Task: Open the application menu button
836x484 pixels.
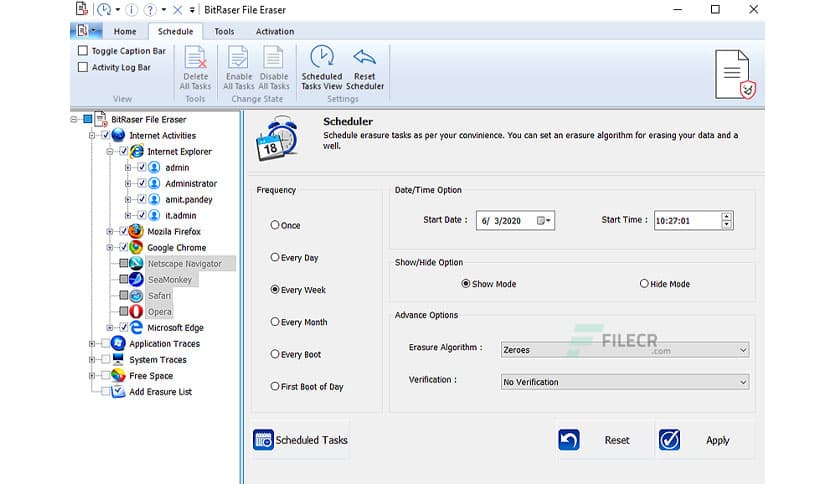Action: pos(86,31)
